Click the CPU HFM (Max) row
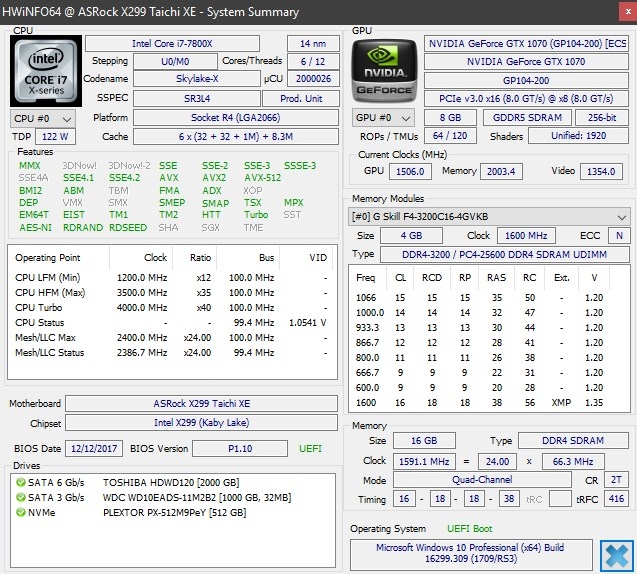Screen dimensions: 637x574 click(x=171, y=292)
